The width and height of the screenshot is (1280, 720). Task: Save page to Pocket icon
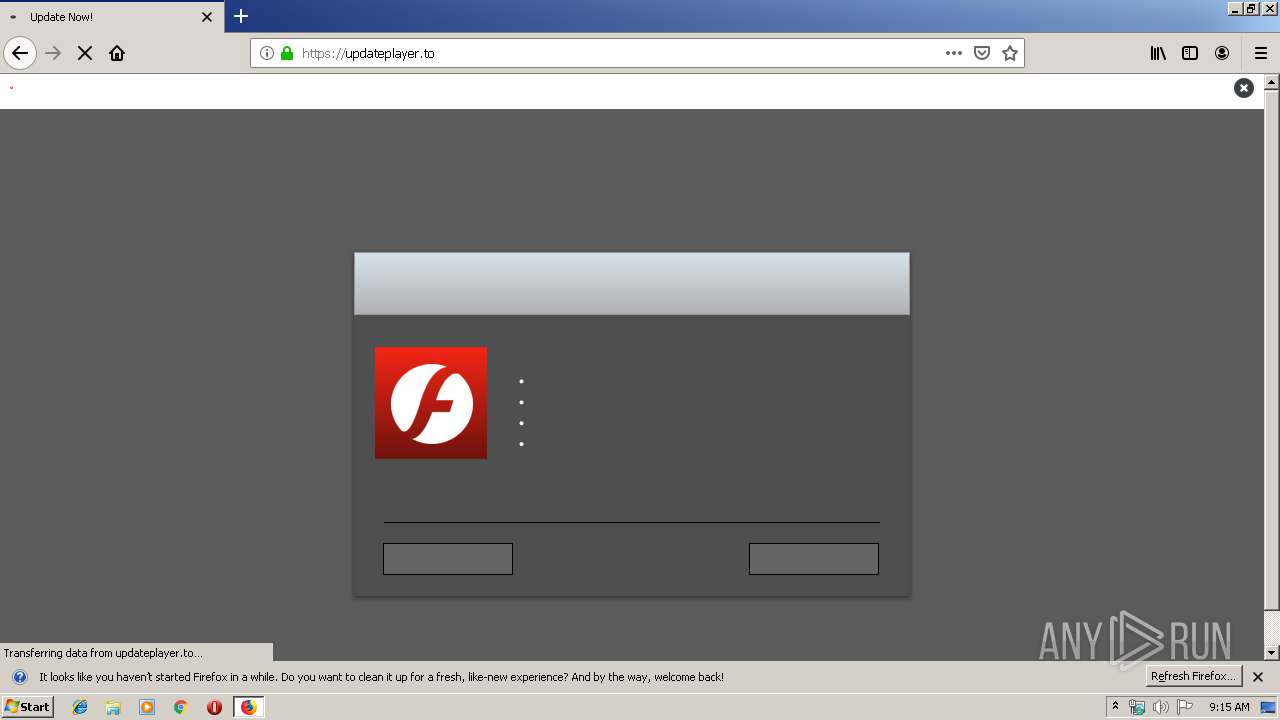[982, 53]
